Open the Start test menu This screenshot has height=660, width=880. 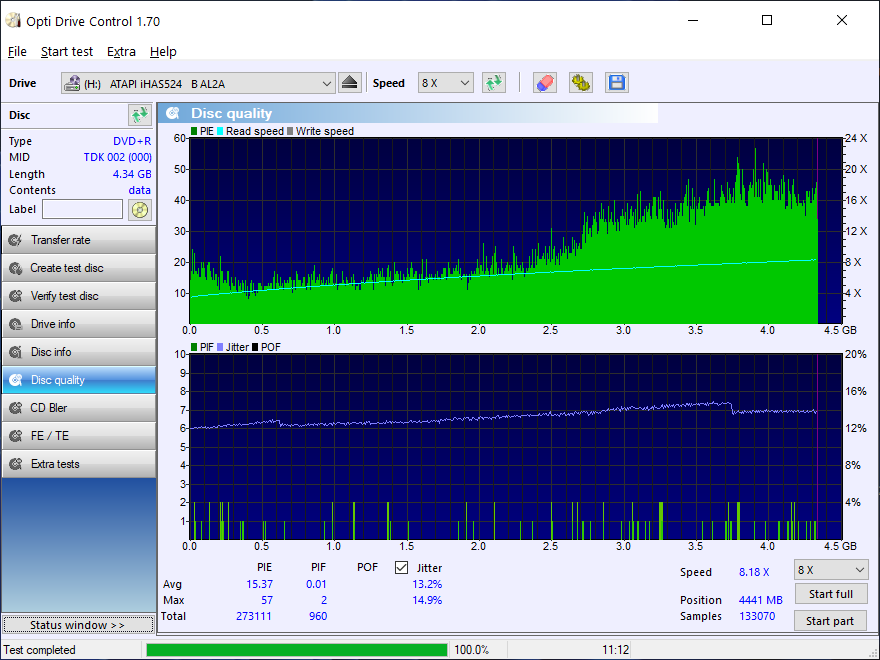pyautogui.click(x=67, y=51)
